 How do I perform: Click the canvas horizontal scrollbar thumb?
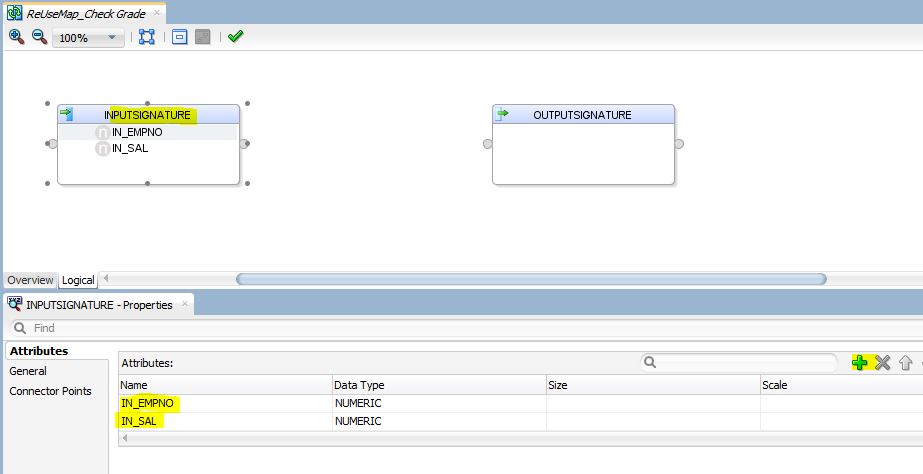click(x=531, y=279)
